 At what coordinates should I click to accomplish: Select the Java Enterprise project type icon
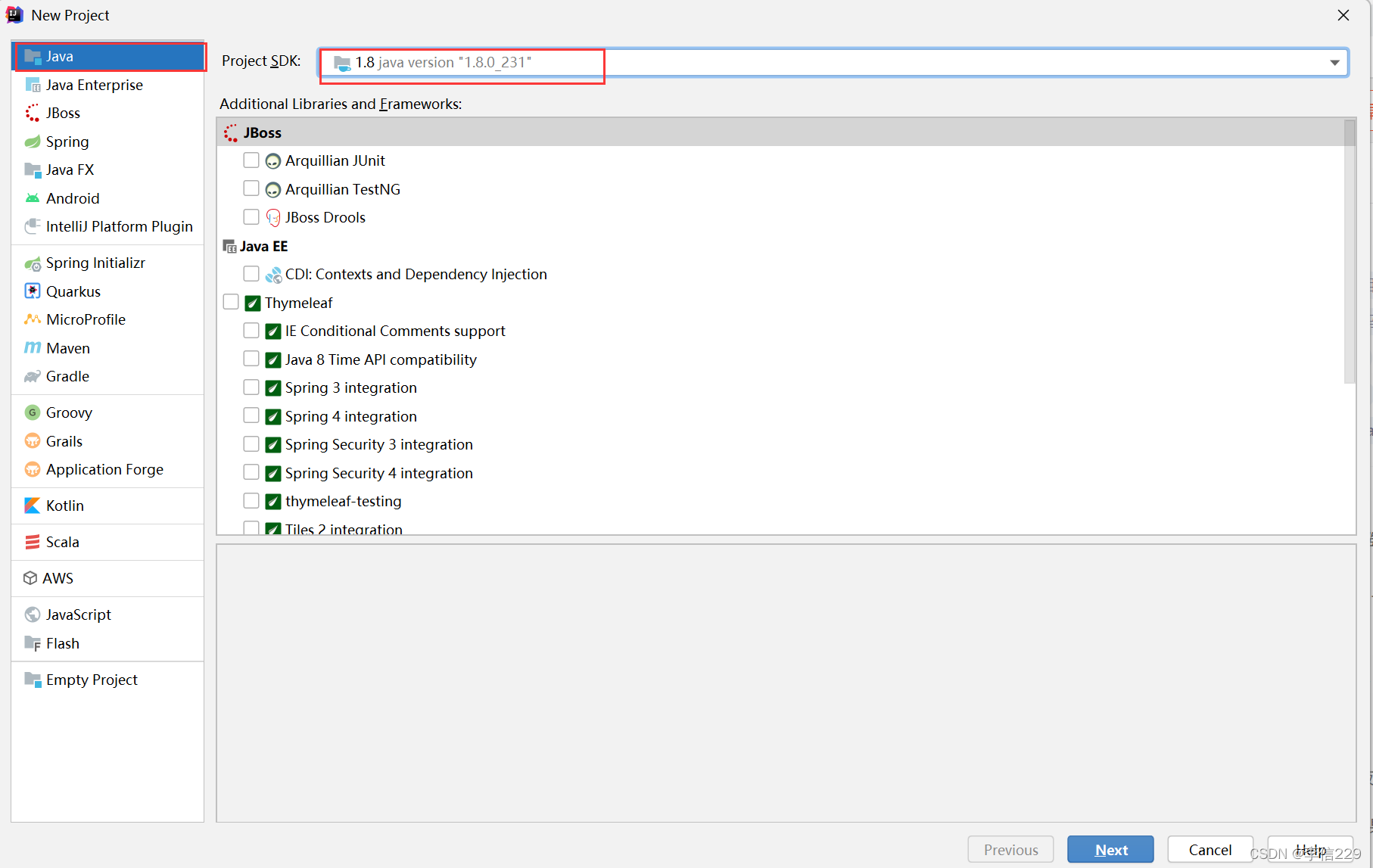point(33,85)
